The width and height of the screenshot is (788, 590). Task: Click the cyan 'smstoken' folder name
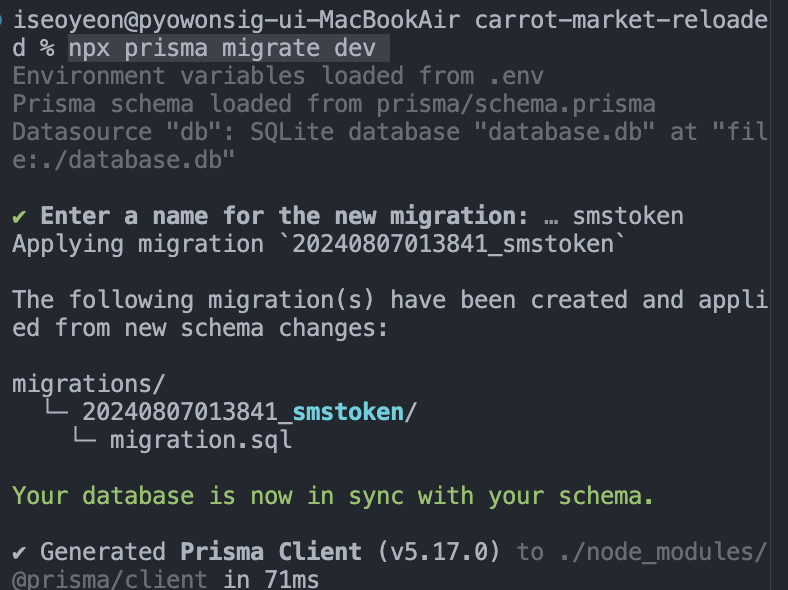click(x=348, y=412)
